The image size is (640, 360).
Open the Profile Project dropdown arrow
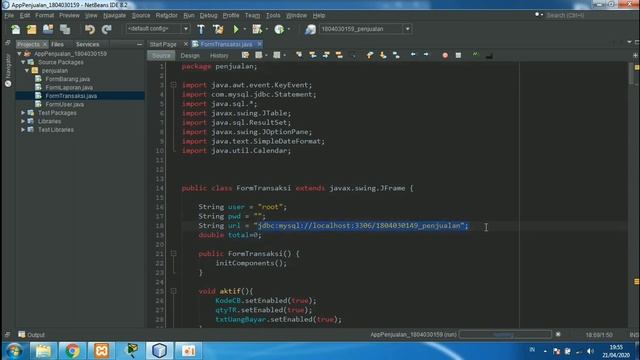(x=289, y=29)
